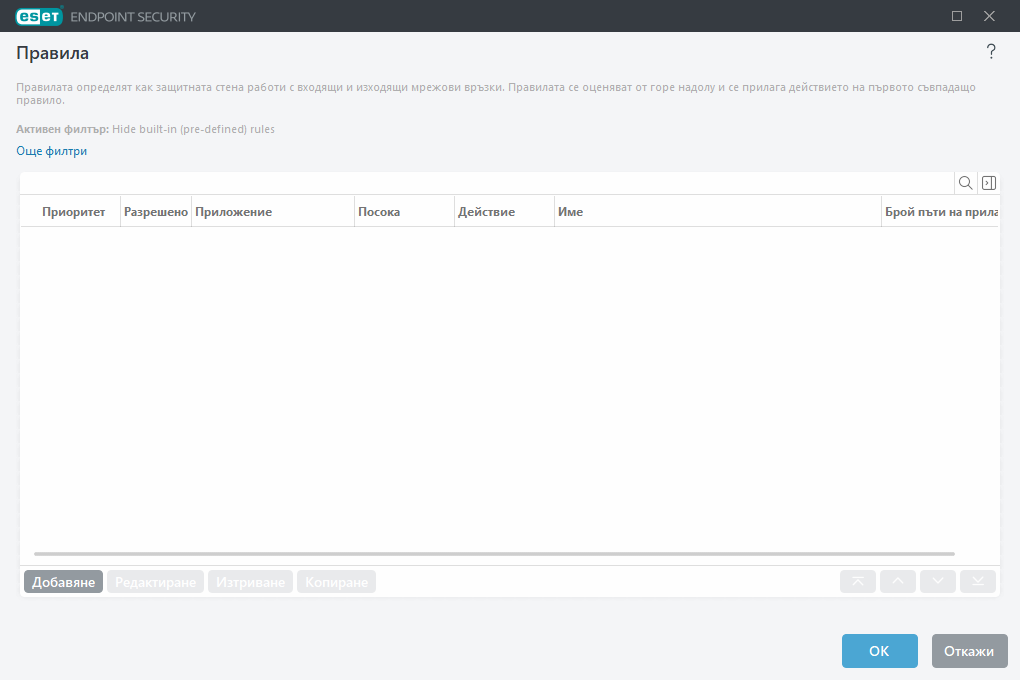Sort by the Разрешено column header
This screenshot has width=1020, height=680.
tap(155, 212)
